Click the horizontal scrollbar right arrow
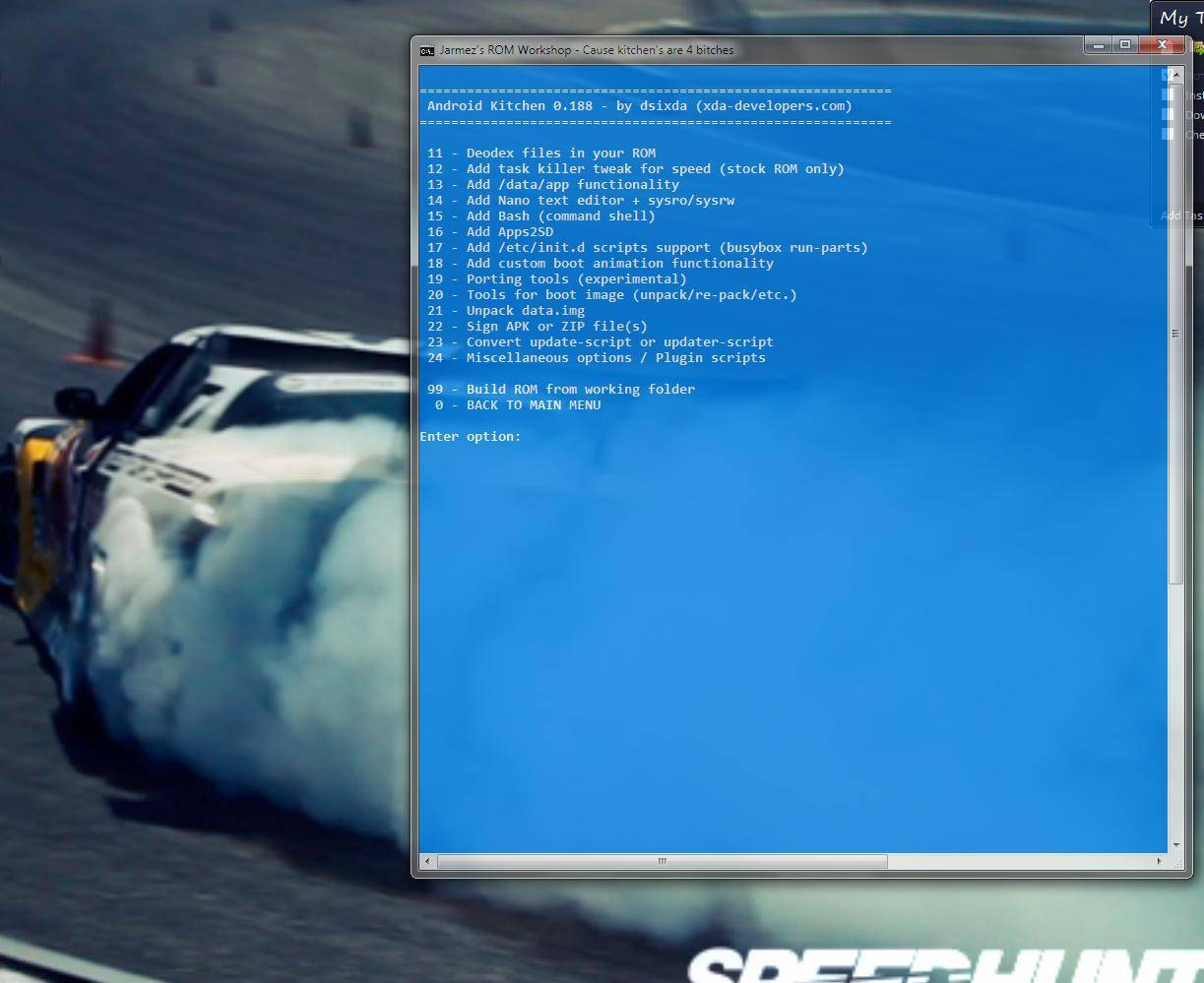The image size is (1204, 983). click(1160, 861)
